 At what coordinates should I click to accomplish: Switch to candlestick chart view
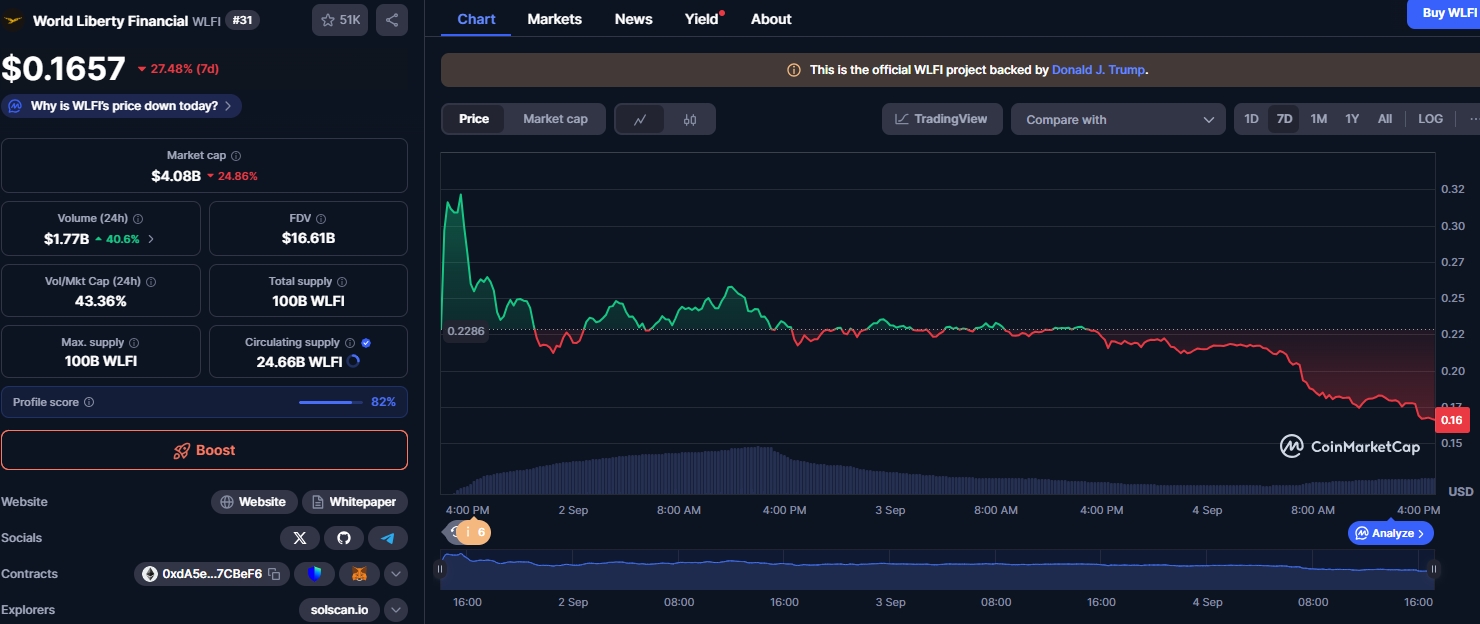pos(690,119)
